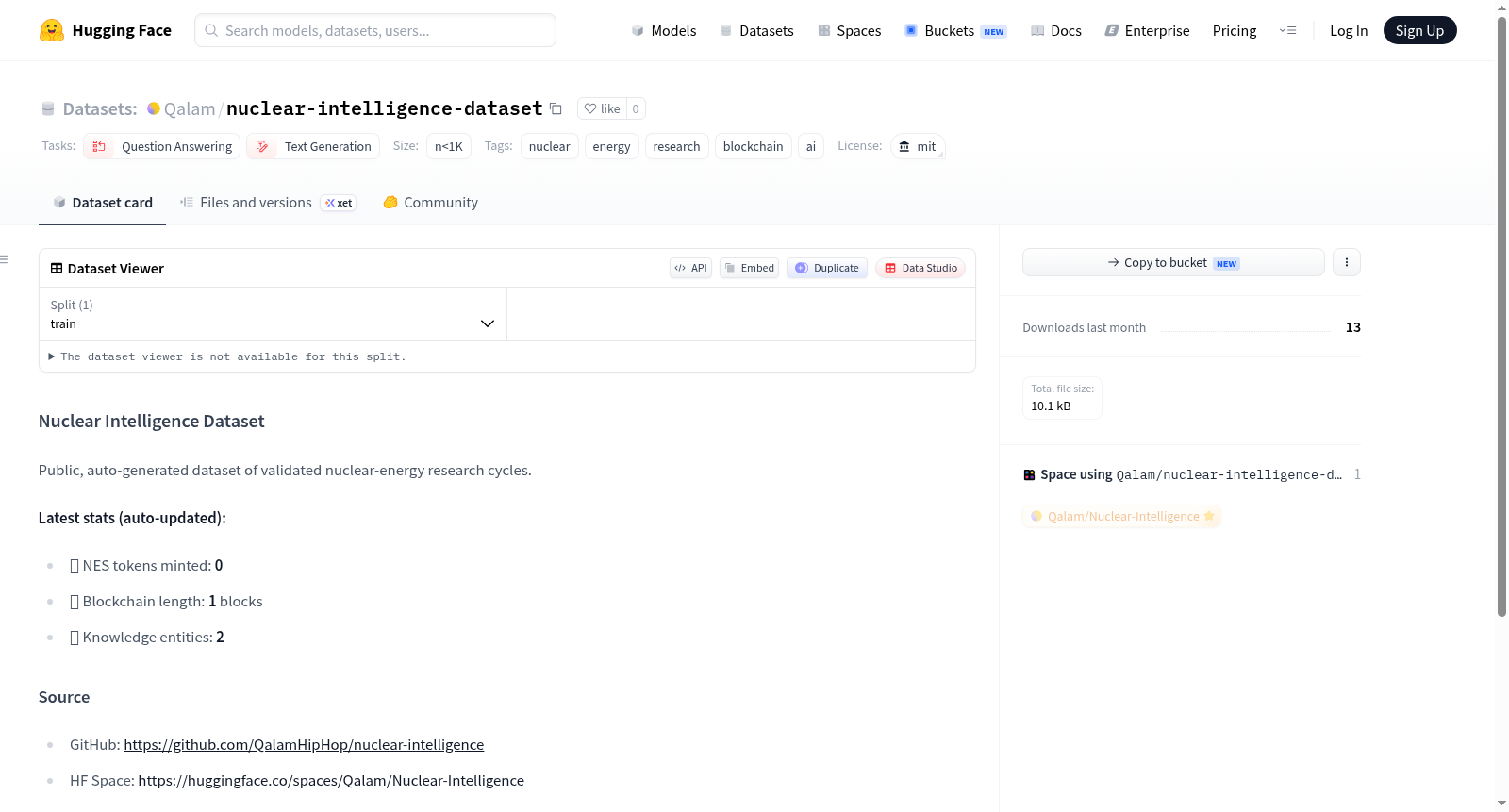Open Data Studio
1509x812 pixels.
(x=920, y=268)
